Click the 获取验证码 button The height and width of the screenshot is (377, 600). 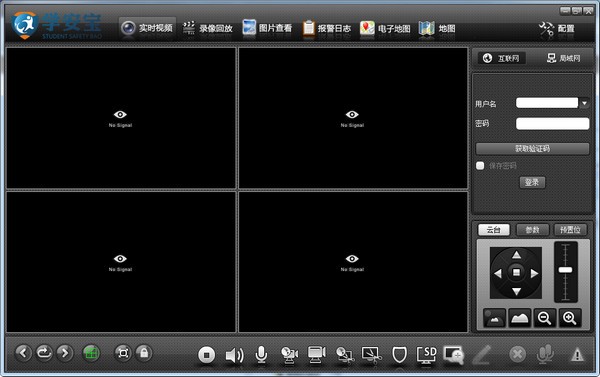(x=532, y=149)
